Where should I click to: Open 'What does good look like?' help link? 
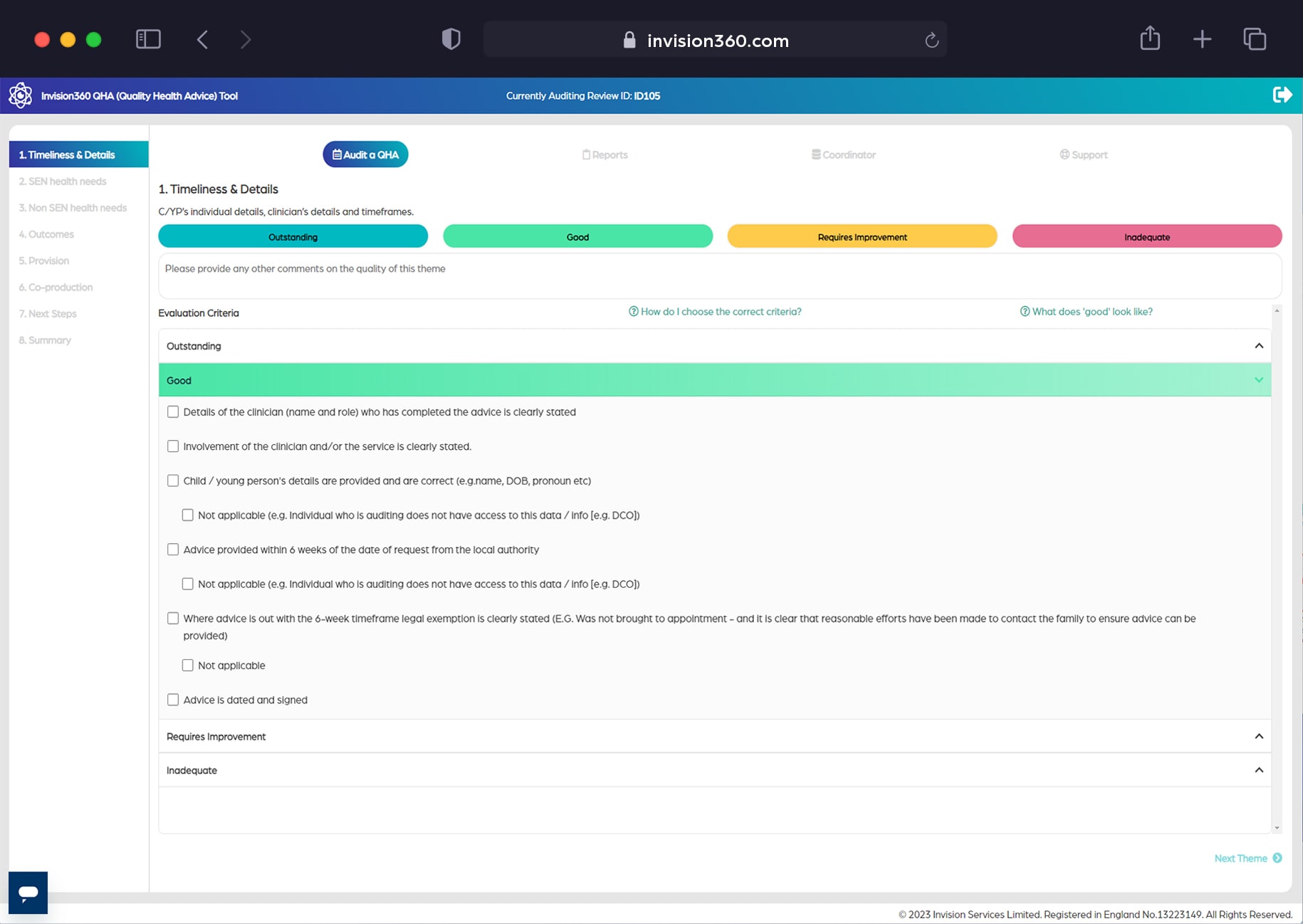1086,311
